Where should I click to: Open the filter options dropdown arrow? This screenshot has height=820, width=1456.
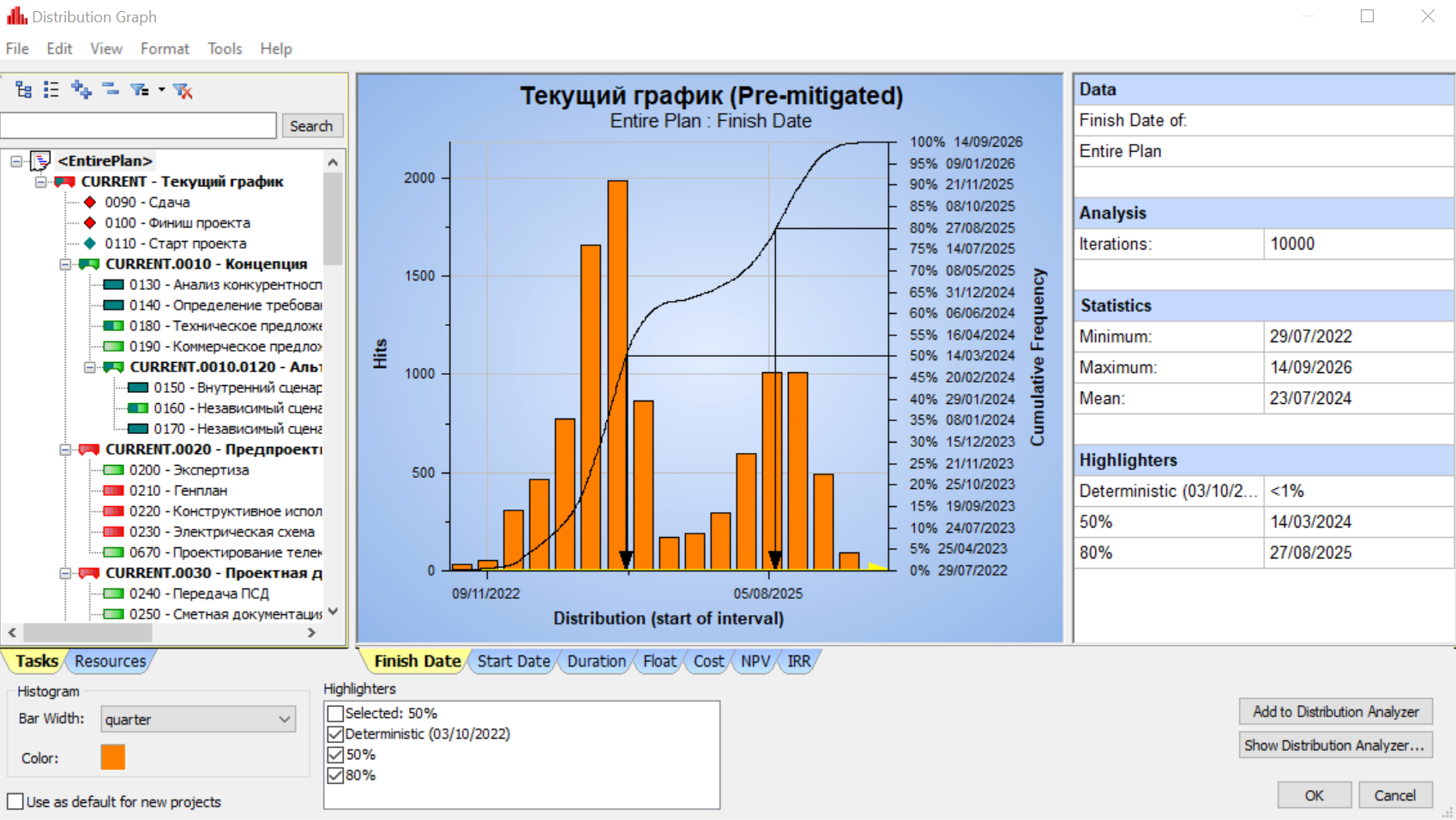(161, 90)
